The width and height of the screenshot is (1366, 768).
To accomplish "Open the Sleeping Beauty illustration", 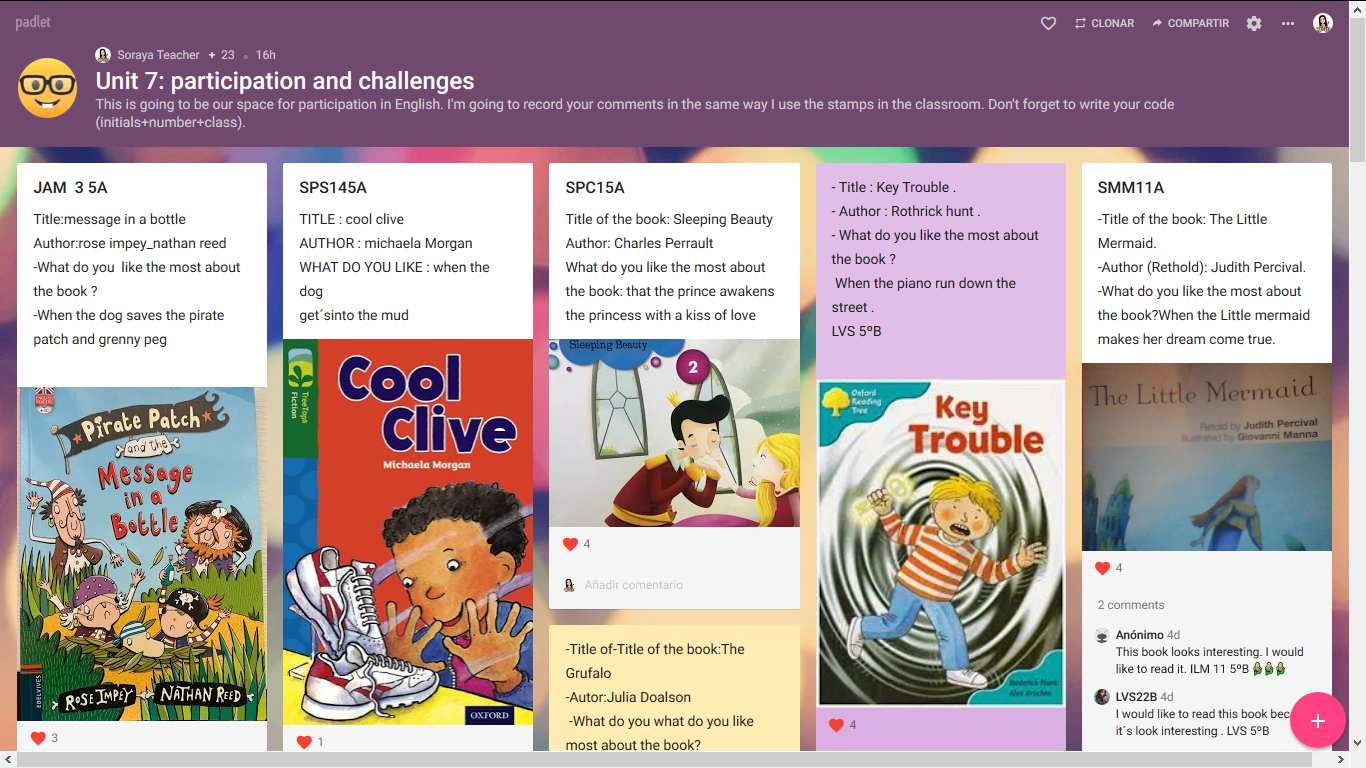I will [674, 433].
